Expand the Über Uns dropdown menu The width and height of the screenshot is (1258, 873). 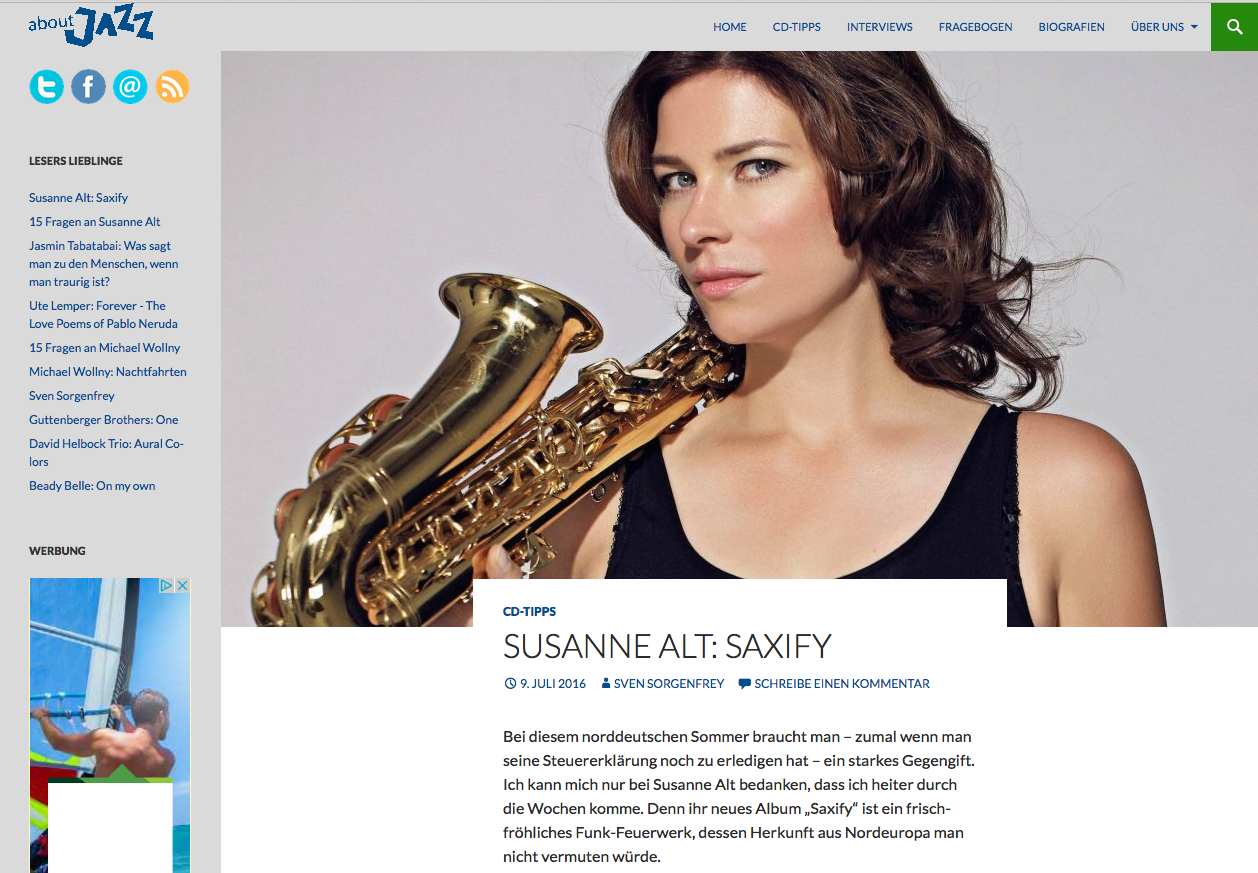(1164, 27)
